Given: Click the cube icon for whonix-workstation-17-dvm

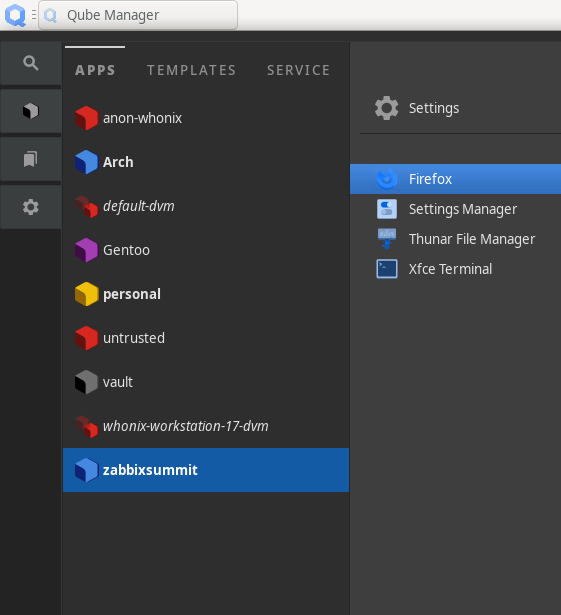Looking at the screenshot, I should (x=86, y=426).
